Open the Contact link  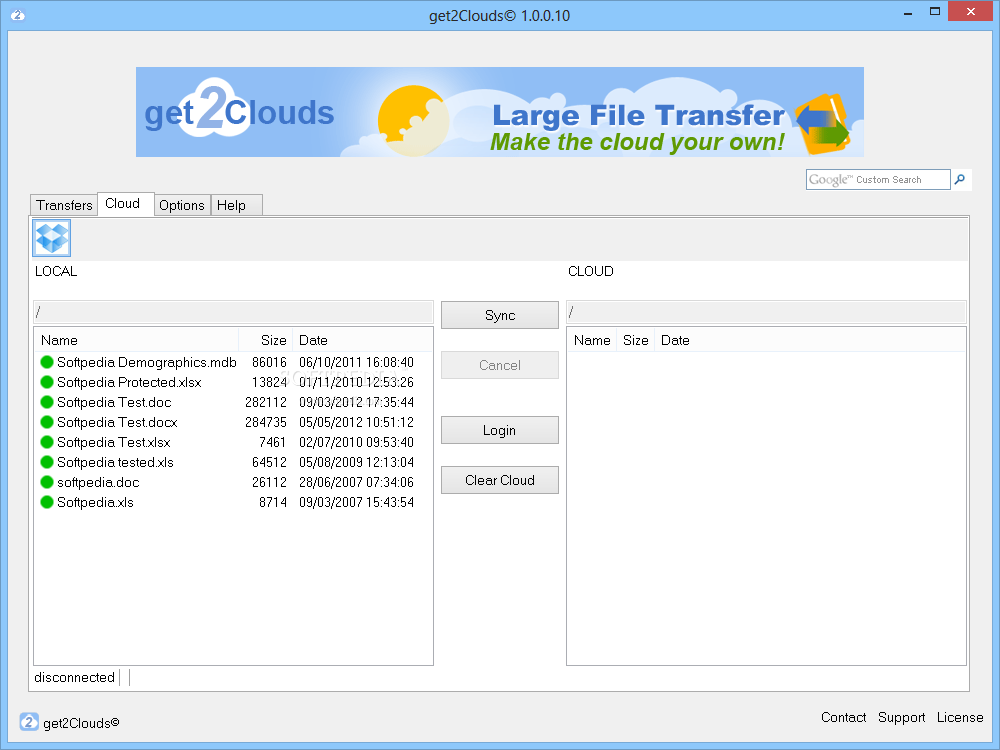(843, 717)
